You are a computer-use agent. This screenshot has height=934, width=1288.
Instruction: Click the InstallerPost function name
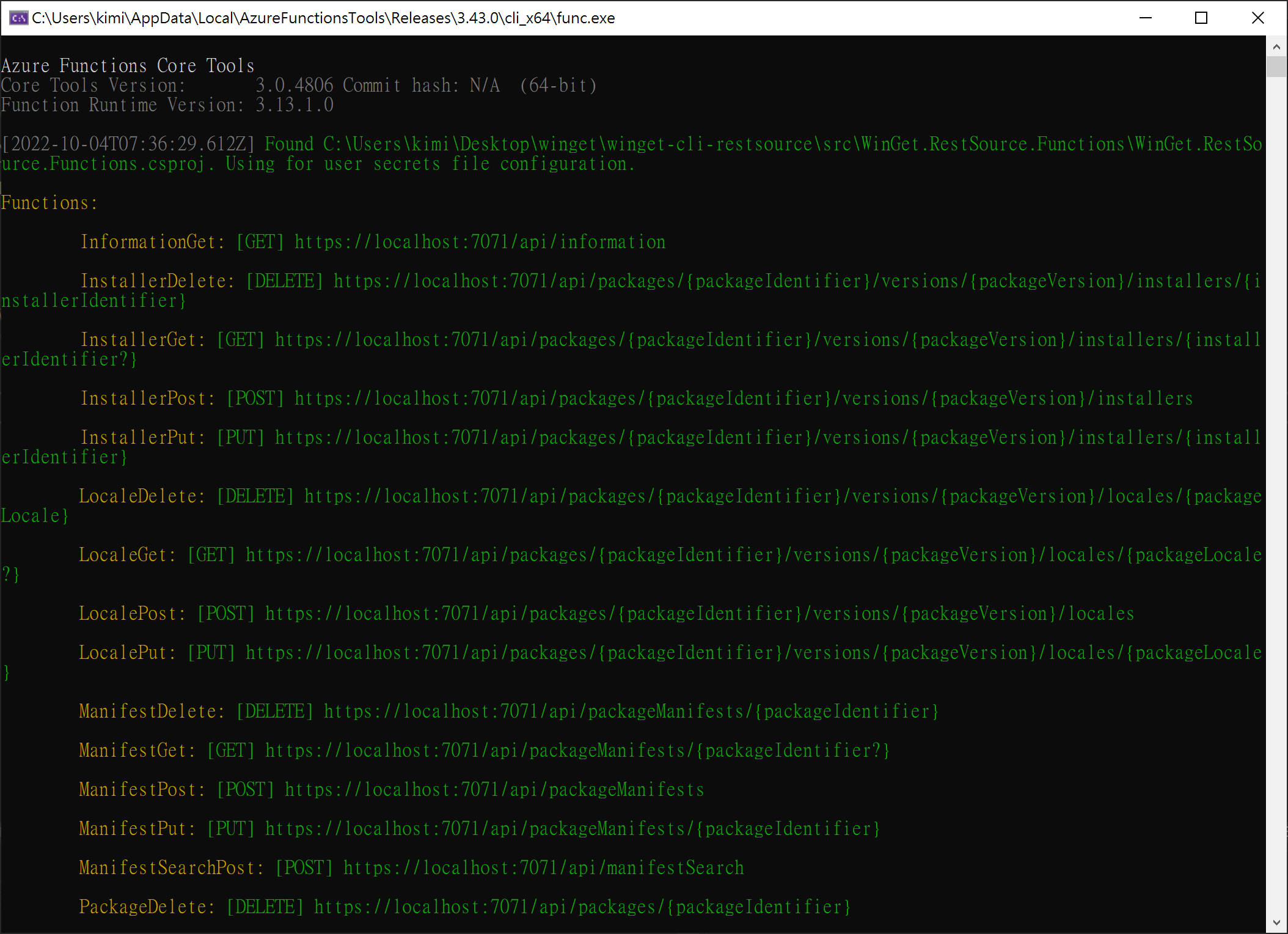(x=148, y=399)
